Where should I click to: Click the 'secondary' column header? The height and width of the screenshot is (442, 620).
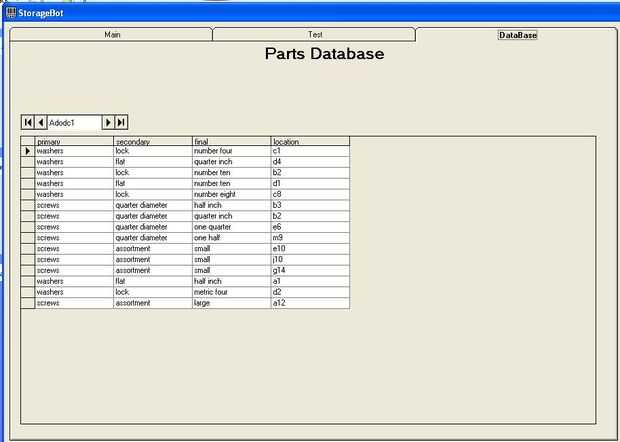coord(153,142)
